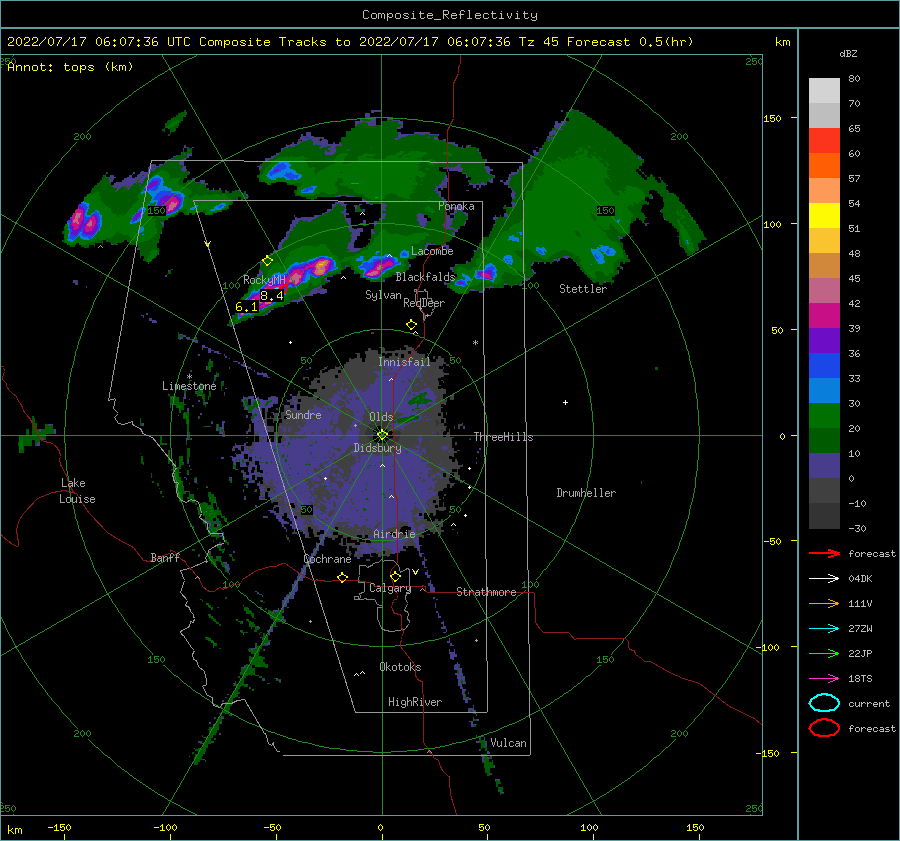Click the radar site marker at map center

382,435
